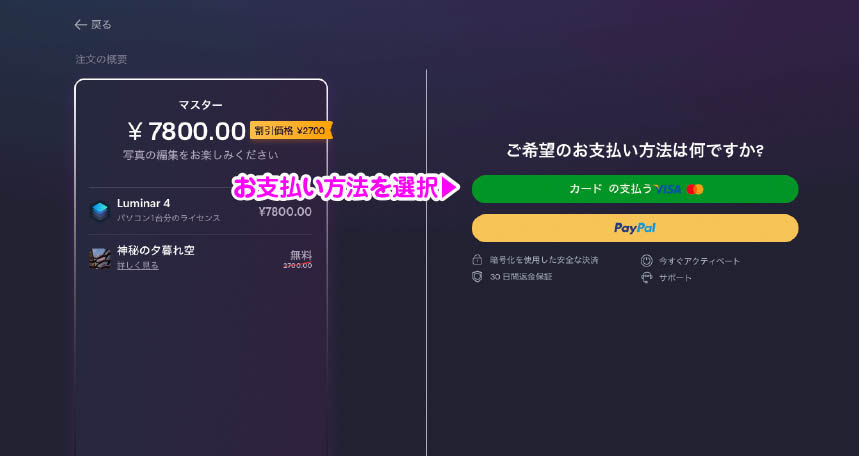
Task: Pay with card using the green button
Action: 635,189
